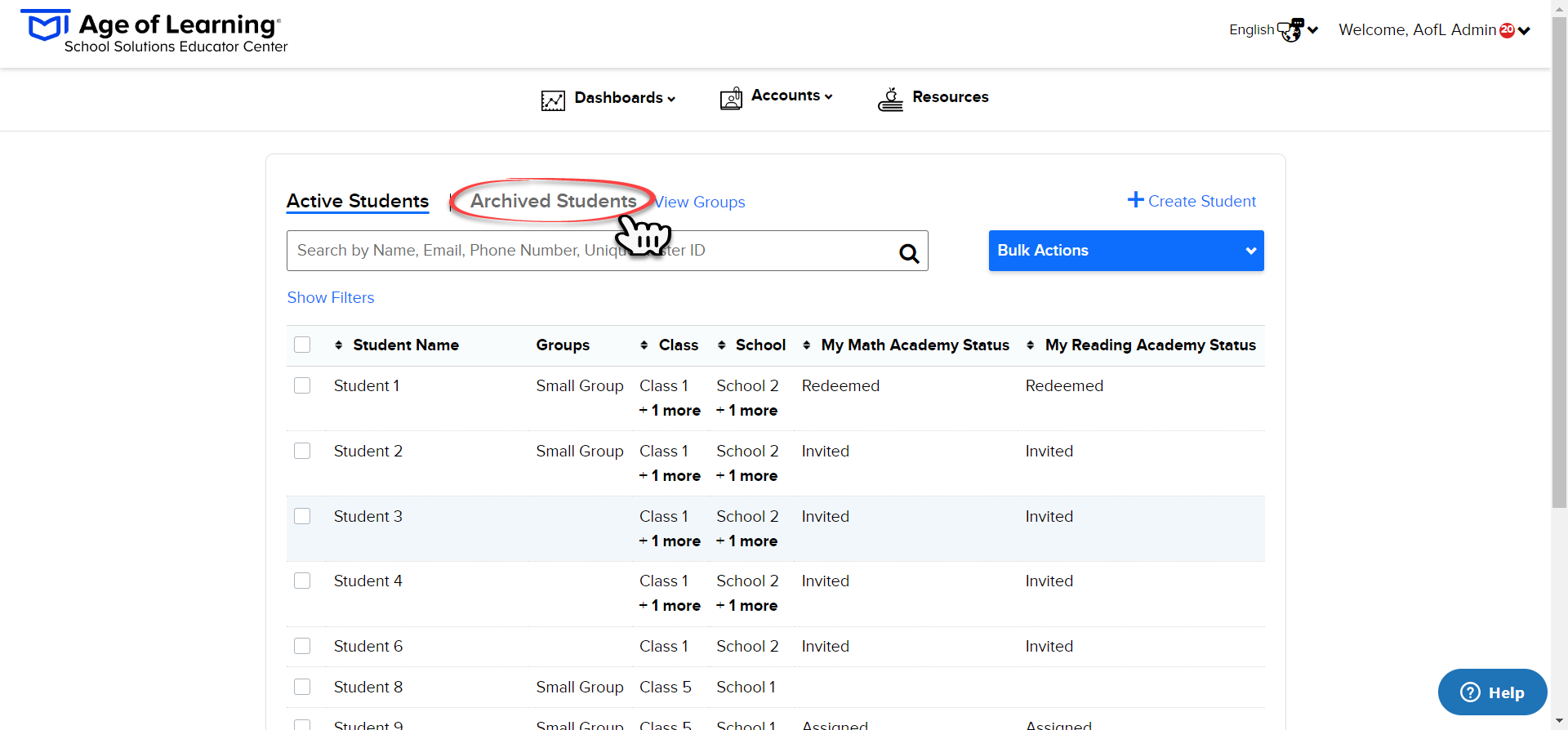This screenshot has height=730, width=1568.
Task: Expand Student 4's additional classes
Action: tap(670, 606)
